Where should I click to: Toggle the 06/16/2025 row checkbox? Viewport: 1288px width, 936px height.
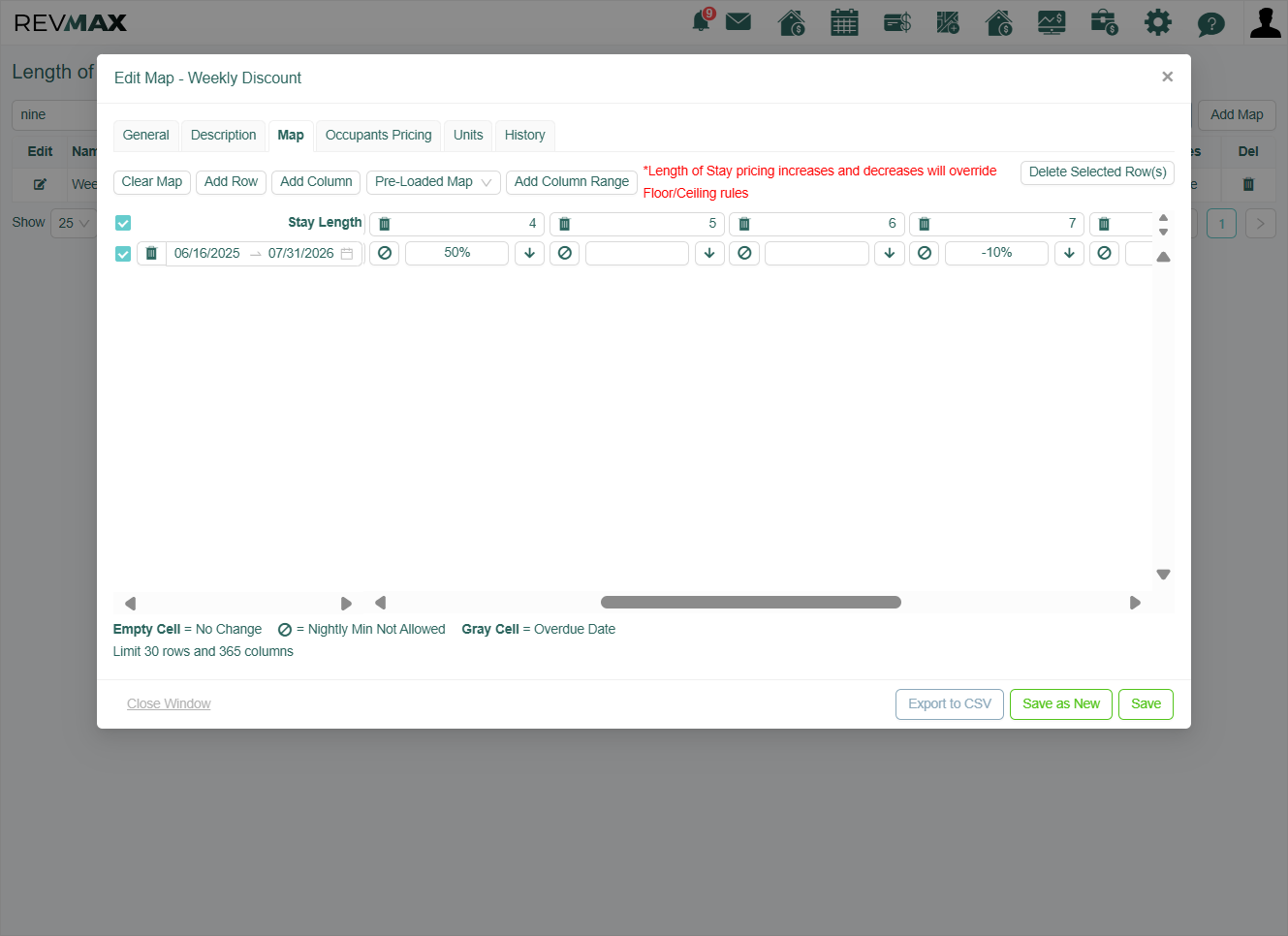click(123, 254)
